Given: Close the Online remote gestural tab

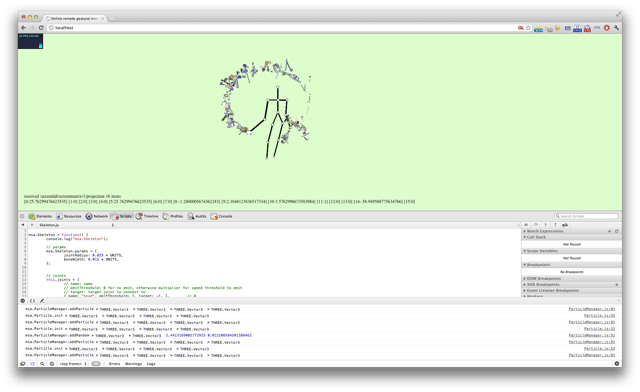Looking at the screenshot, I should coord(102,18).
